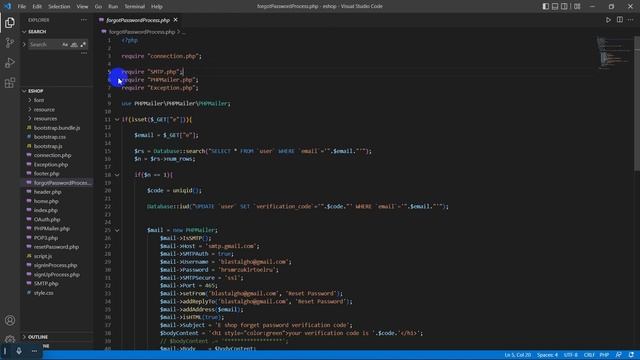Split the editor to the right
This screenshot has height=360, width=640.
[x=620, y=20]
